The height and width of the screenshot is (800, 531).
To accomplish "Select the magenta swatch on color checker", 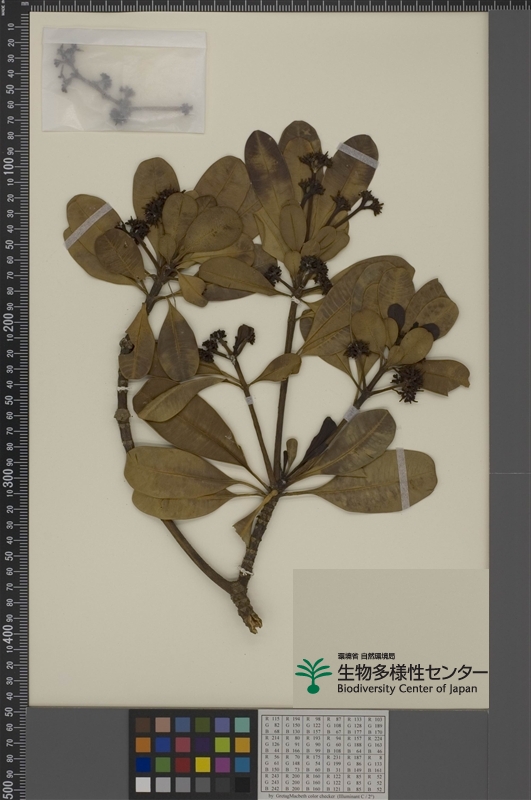I will pyautogui.click(x=222, y=764).
